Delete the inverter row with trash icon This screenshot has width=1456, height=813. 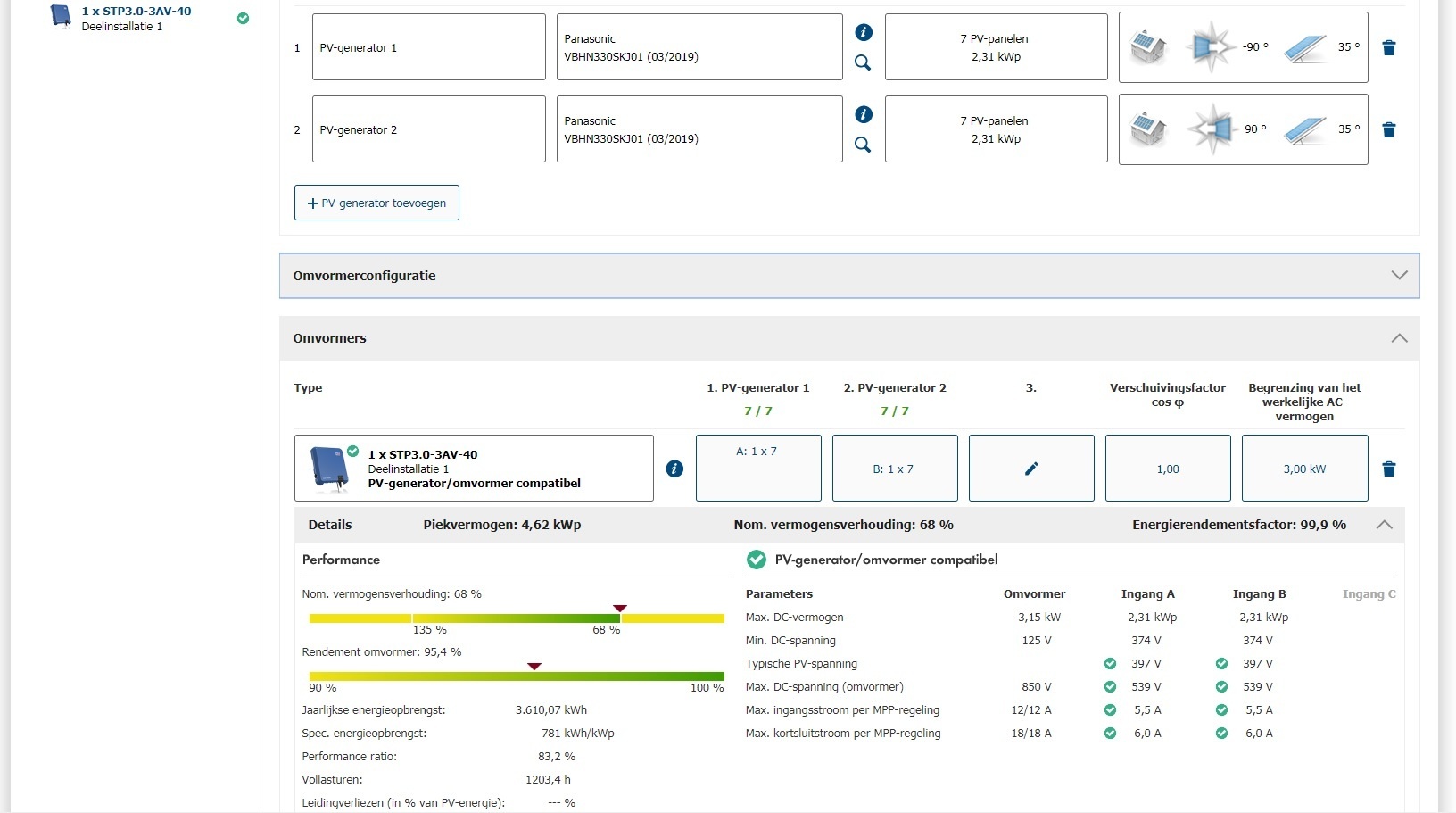coord(1388,469)
